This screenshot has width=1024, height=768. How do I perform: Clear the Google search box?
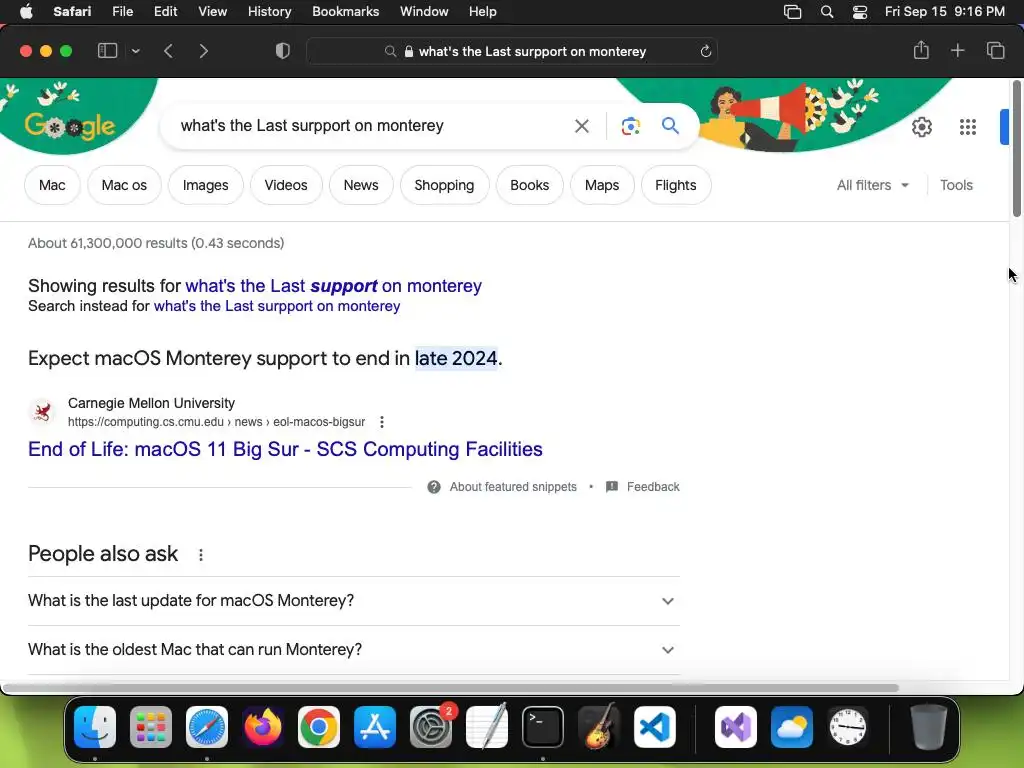click(581, 125)
